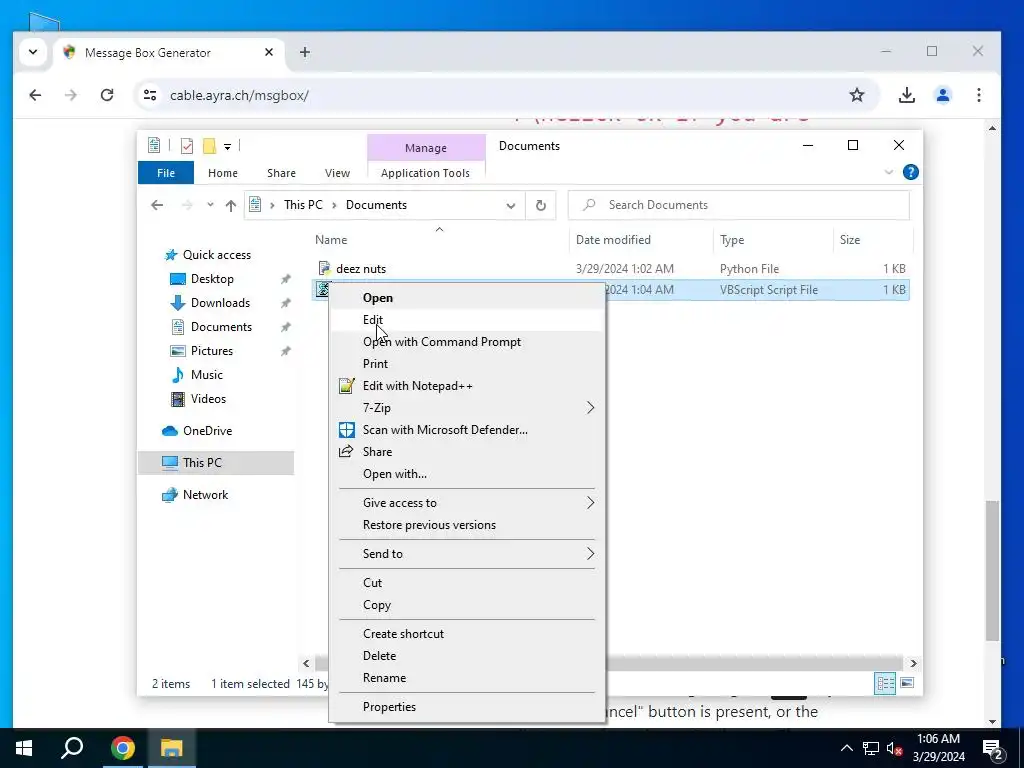Expand the 7-Zip submenu
This screenshot has width=1024, height=768.
click(467, 408)
